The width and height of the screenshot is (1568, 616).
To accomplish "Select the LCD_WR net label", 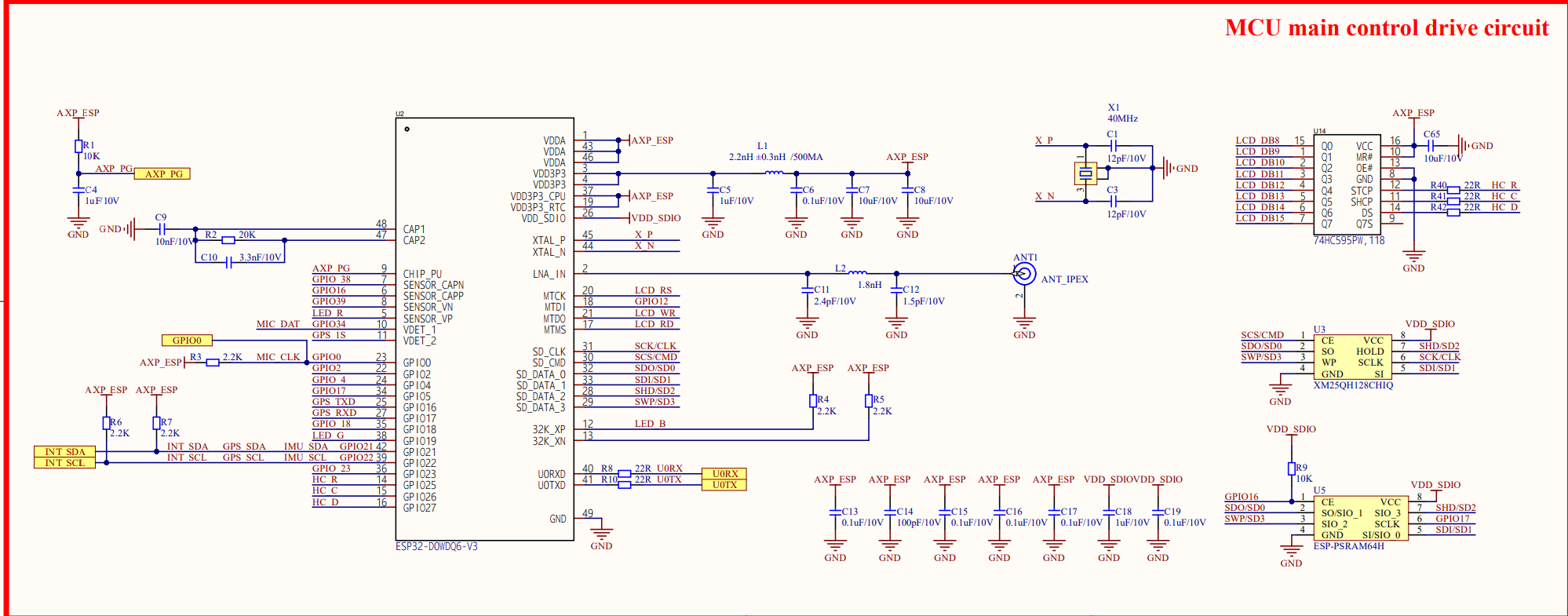I will point(655,313).
